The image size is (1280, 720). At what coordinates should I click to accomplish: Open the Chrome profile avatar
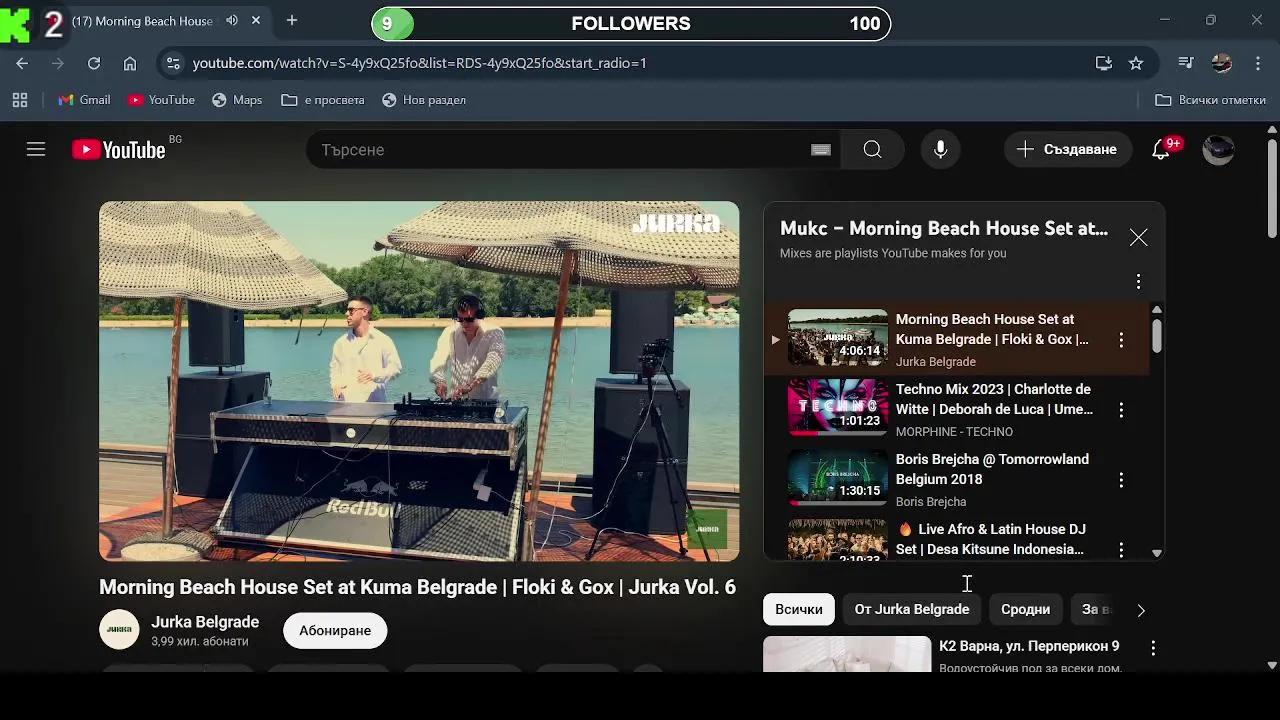click(1222, 63)
